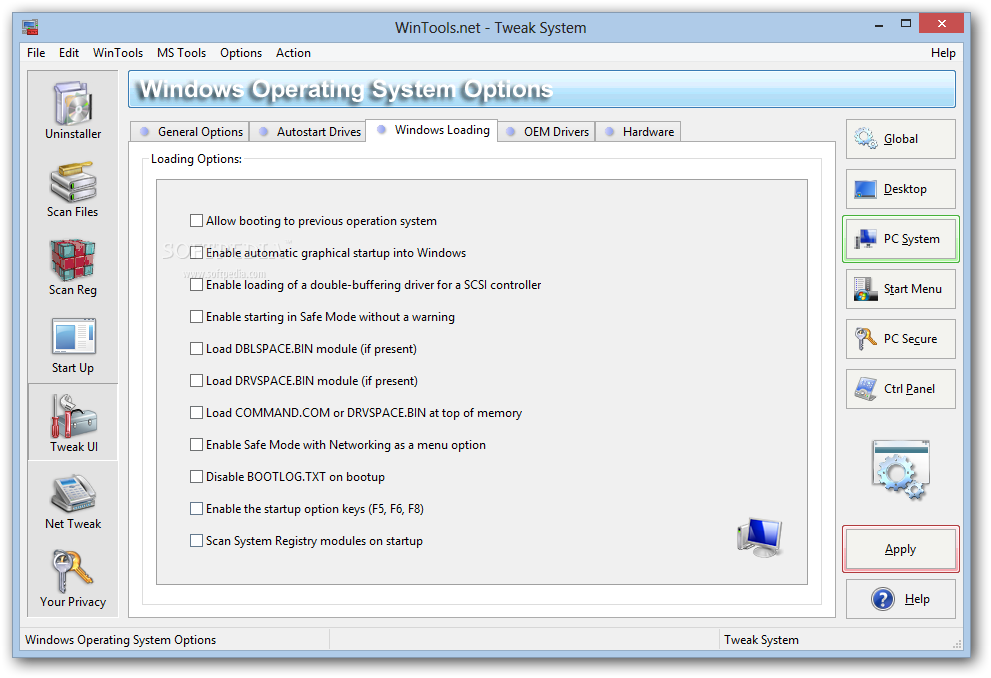Click the blue monitor icon in Loading Options

760,537
